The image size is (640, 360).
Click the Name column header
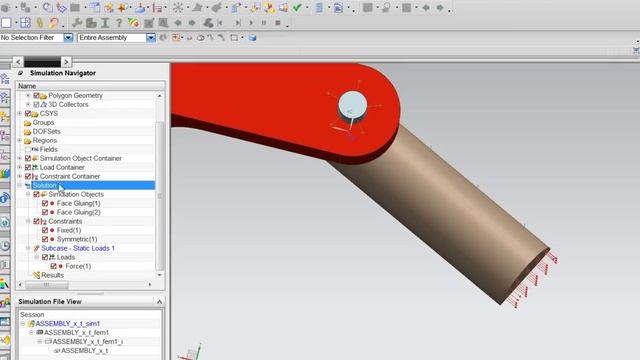tap(90, 86)
